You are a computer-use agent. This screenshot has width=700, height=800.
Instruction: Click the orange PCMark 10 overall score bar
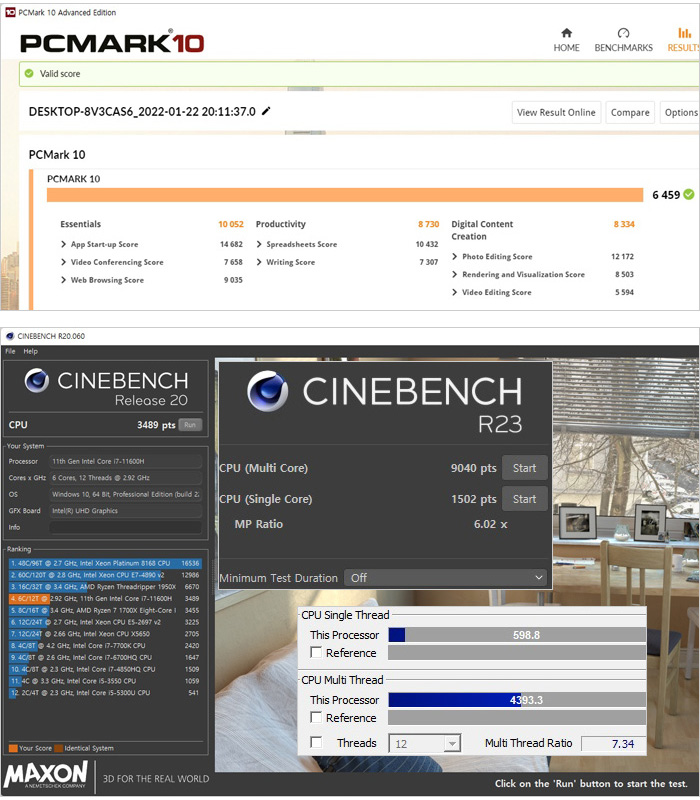(345, 195)
